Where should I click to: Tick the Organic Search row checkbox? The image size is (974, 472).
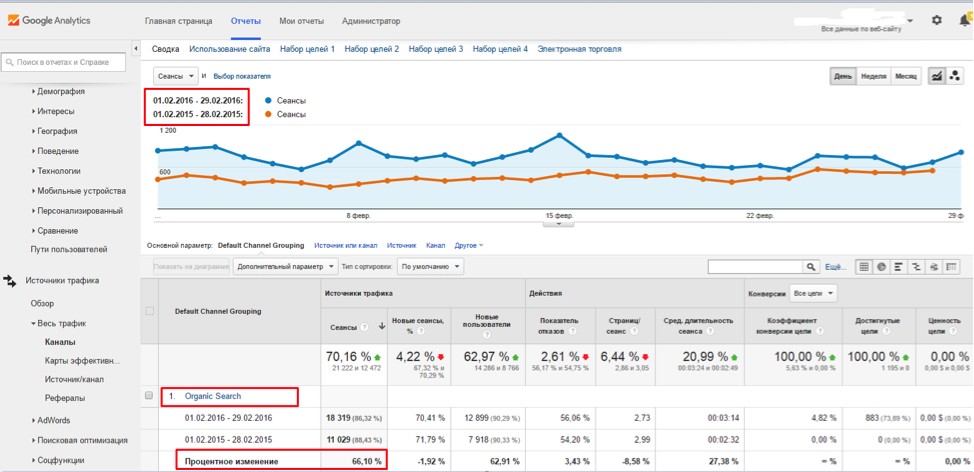pyautogui.click(x=149, y=396)
